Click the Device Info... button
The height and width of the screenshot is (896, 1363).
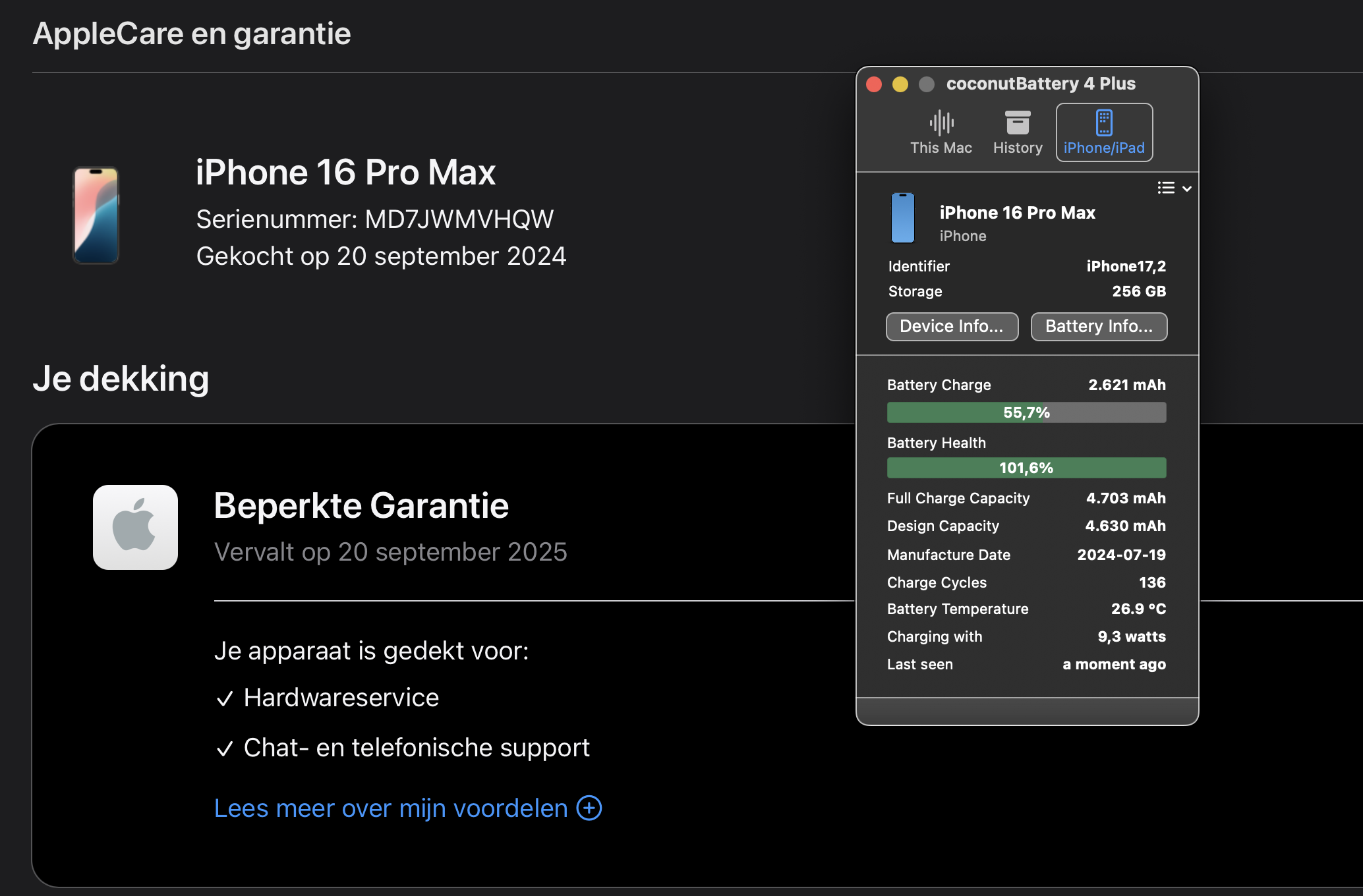952,327
